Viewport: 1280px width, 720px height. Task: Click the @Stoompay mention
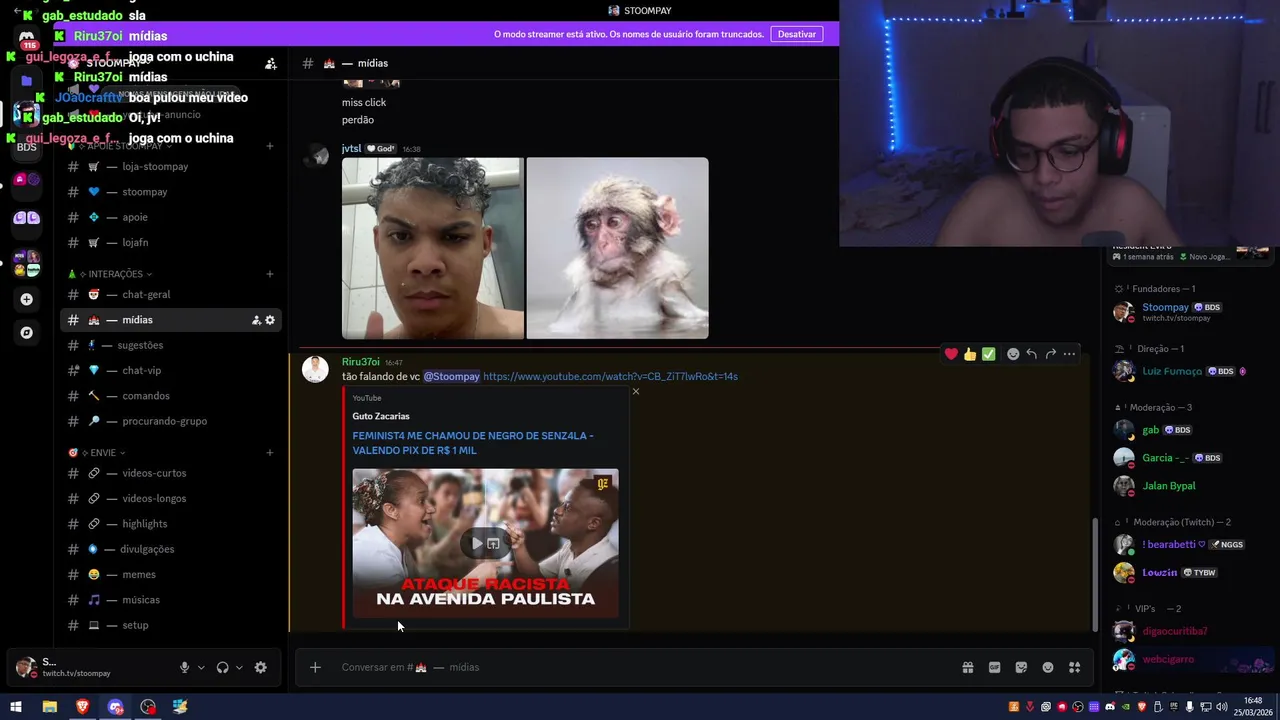tap(452, 377)
